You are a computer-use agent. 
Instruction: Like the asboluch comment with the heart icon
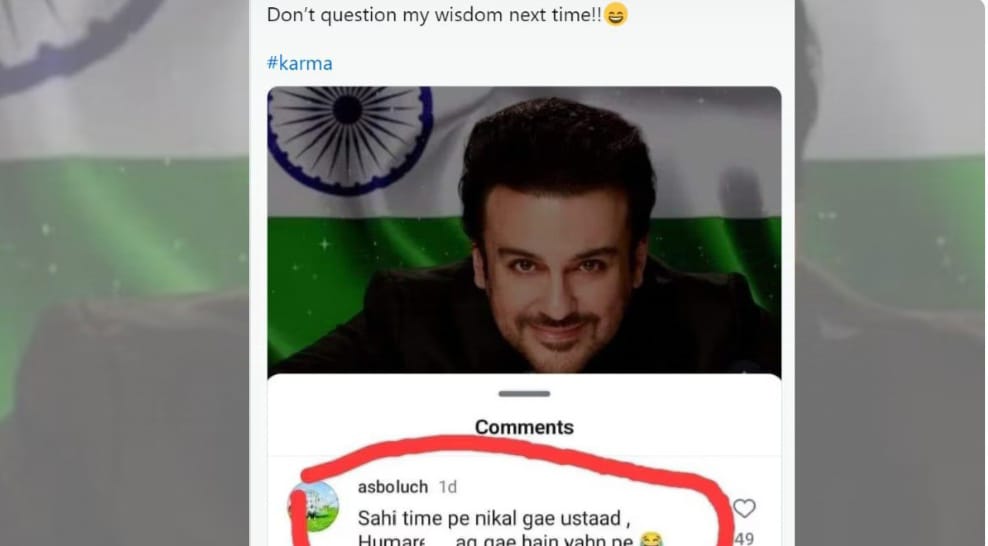pos(744,508)
